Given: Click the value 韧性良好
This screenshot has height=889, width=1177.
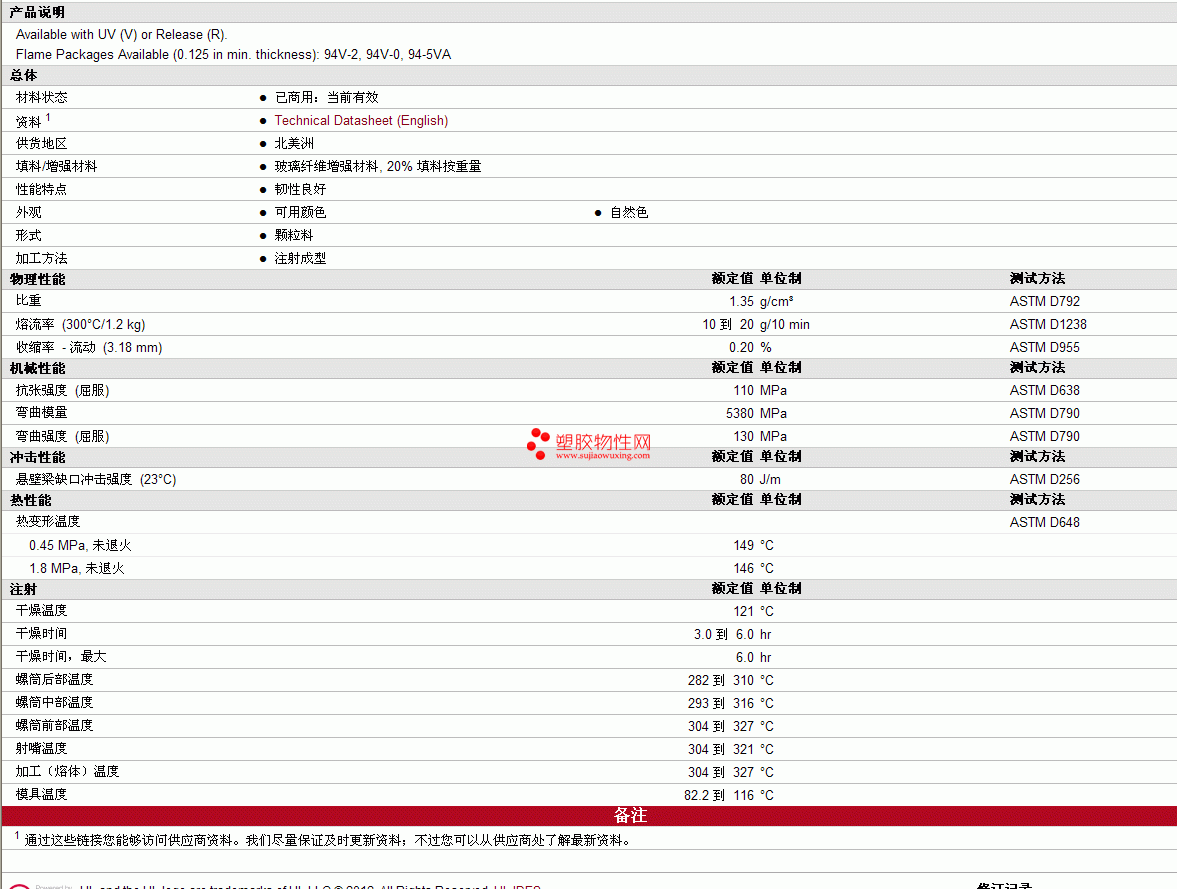Looking at the screenshot, I should (300, 190).
